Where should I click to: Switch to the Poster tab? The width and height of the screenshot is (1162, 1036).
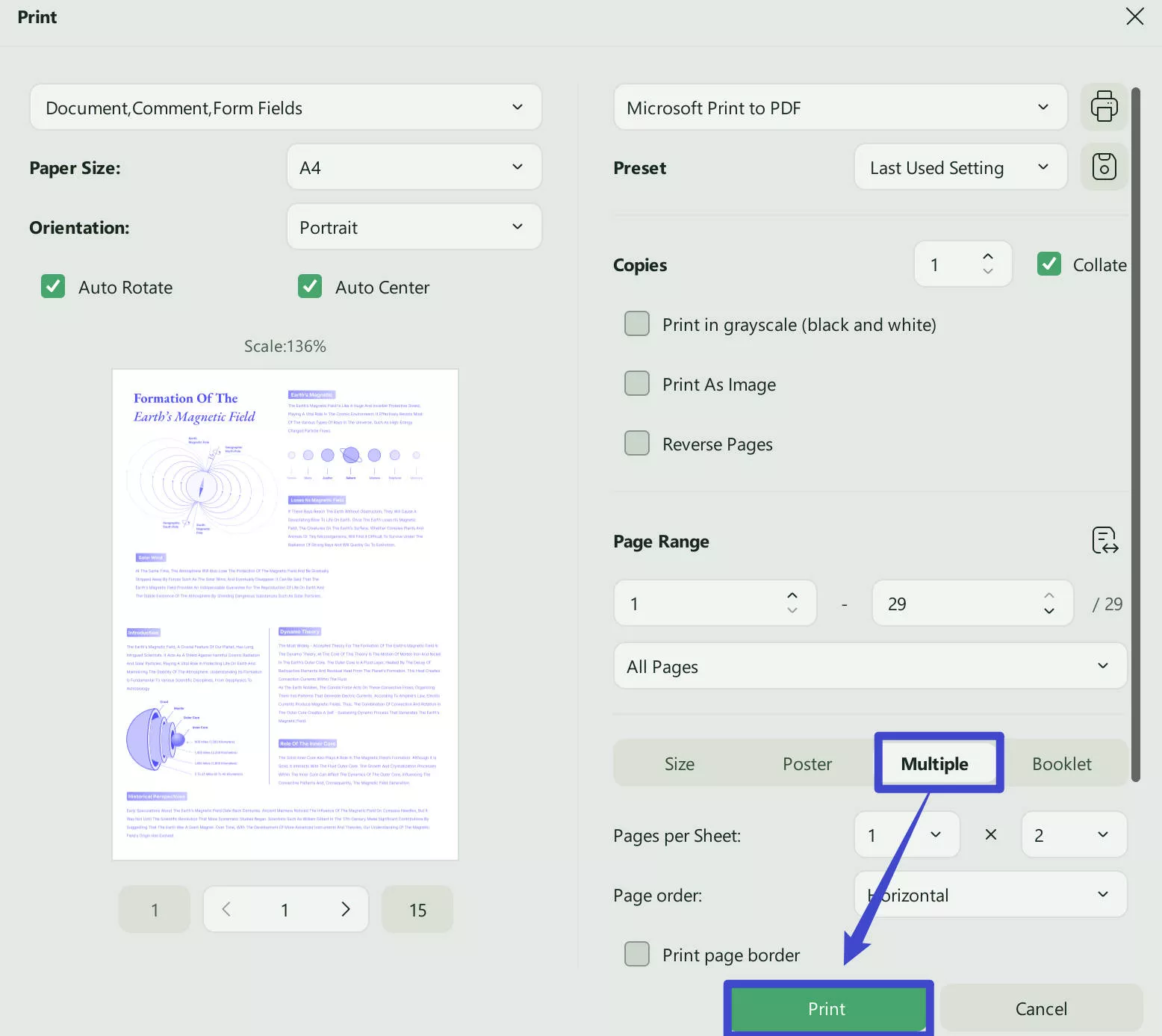pyautogui.click(x=807, y=763)
